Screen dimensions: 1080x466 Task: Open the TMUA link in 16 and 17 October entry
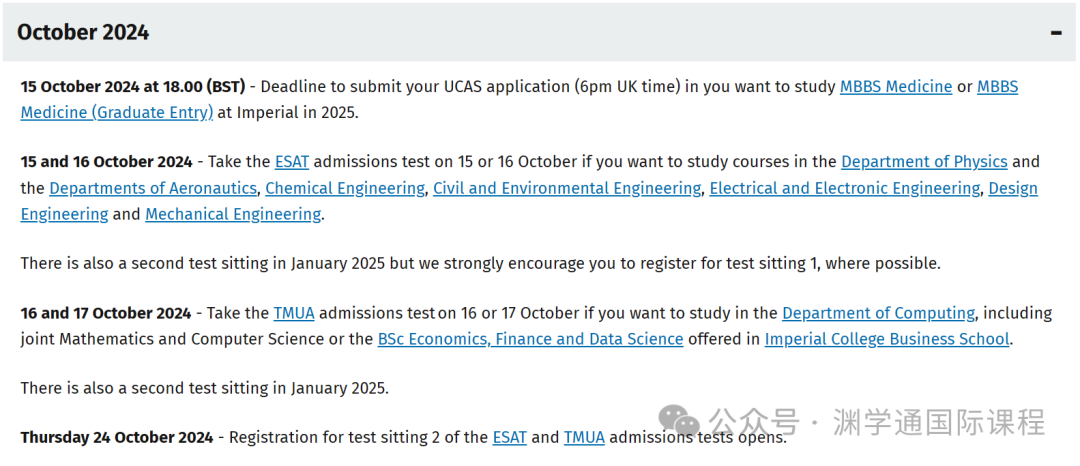click(294, 313)
